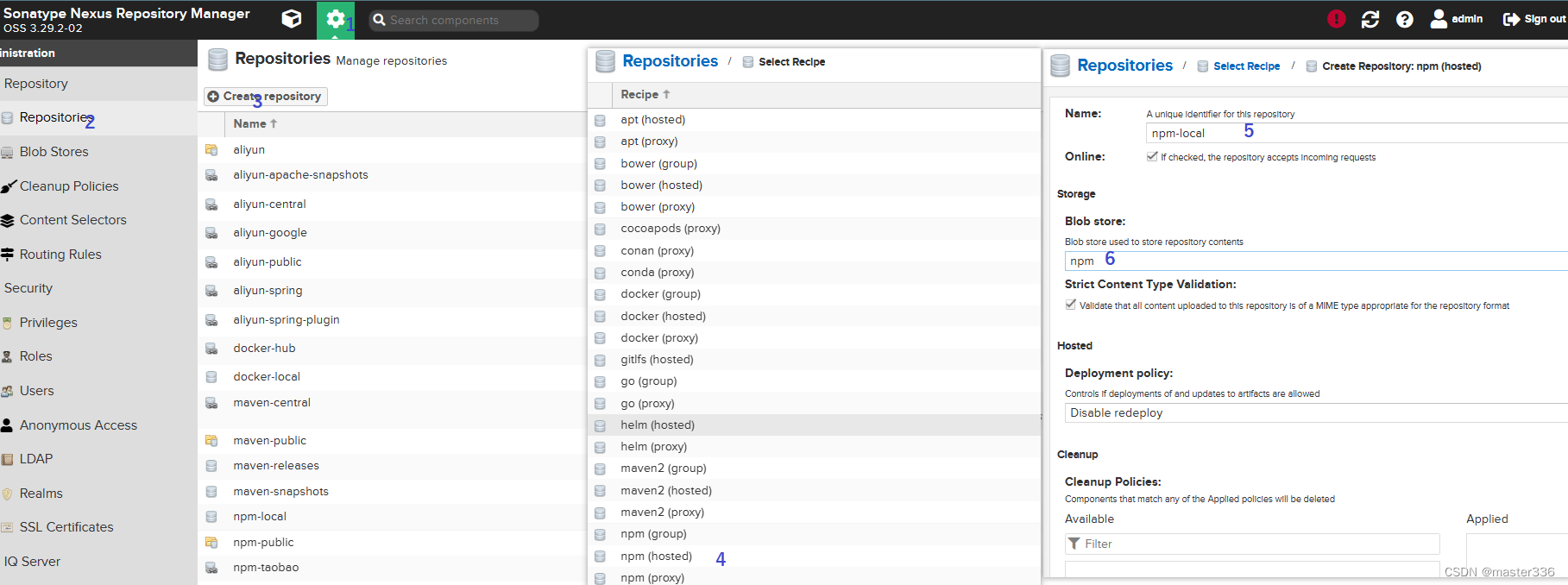Sort recipes by Recipe column header
1568x585 pixels.
pos(645,94)
